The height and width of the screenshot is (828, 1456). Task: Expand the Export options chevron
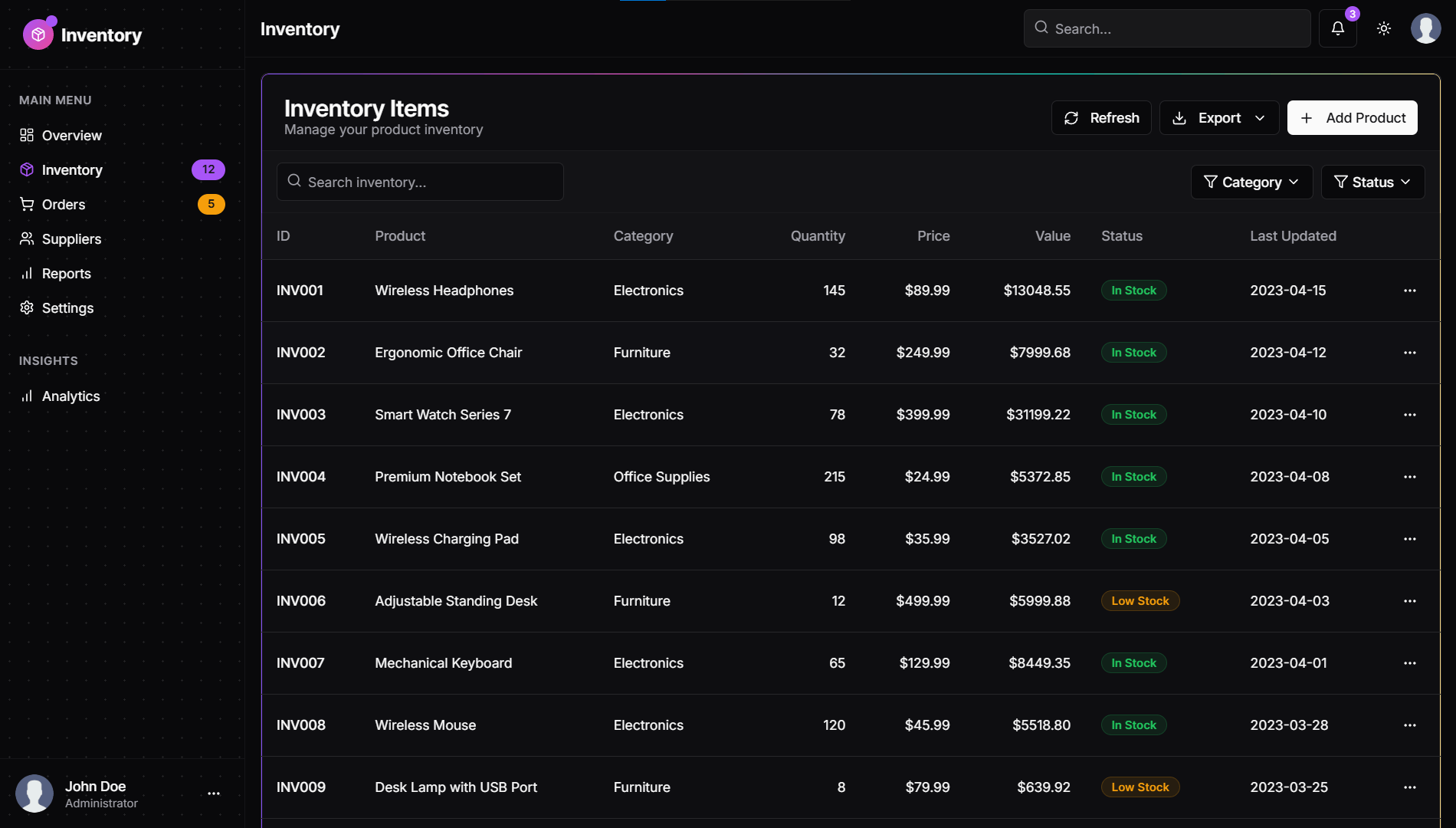coord(1261,117)
